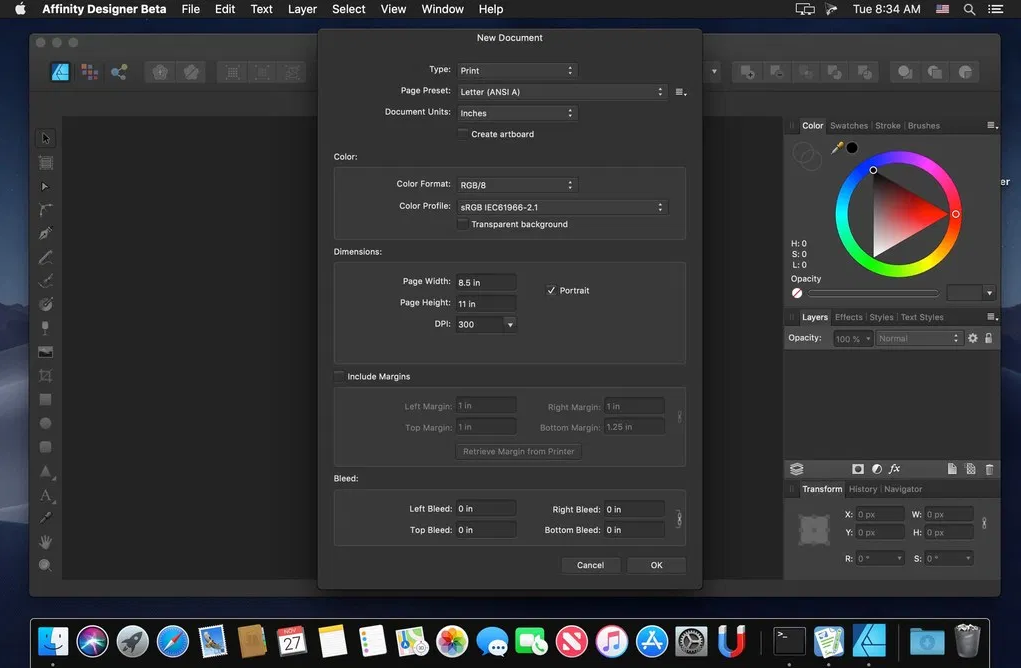The width and height of the screenshot is (1021, 668).
Task: Click the adjustment layer icon in Layers panel
Action: tap(876, 468)
